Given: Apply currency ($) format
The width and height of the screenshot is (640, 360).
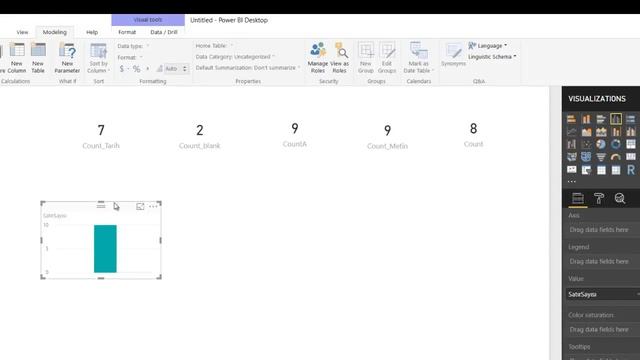Looking at the screenshot, I should (x=122, y=69).
